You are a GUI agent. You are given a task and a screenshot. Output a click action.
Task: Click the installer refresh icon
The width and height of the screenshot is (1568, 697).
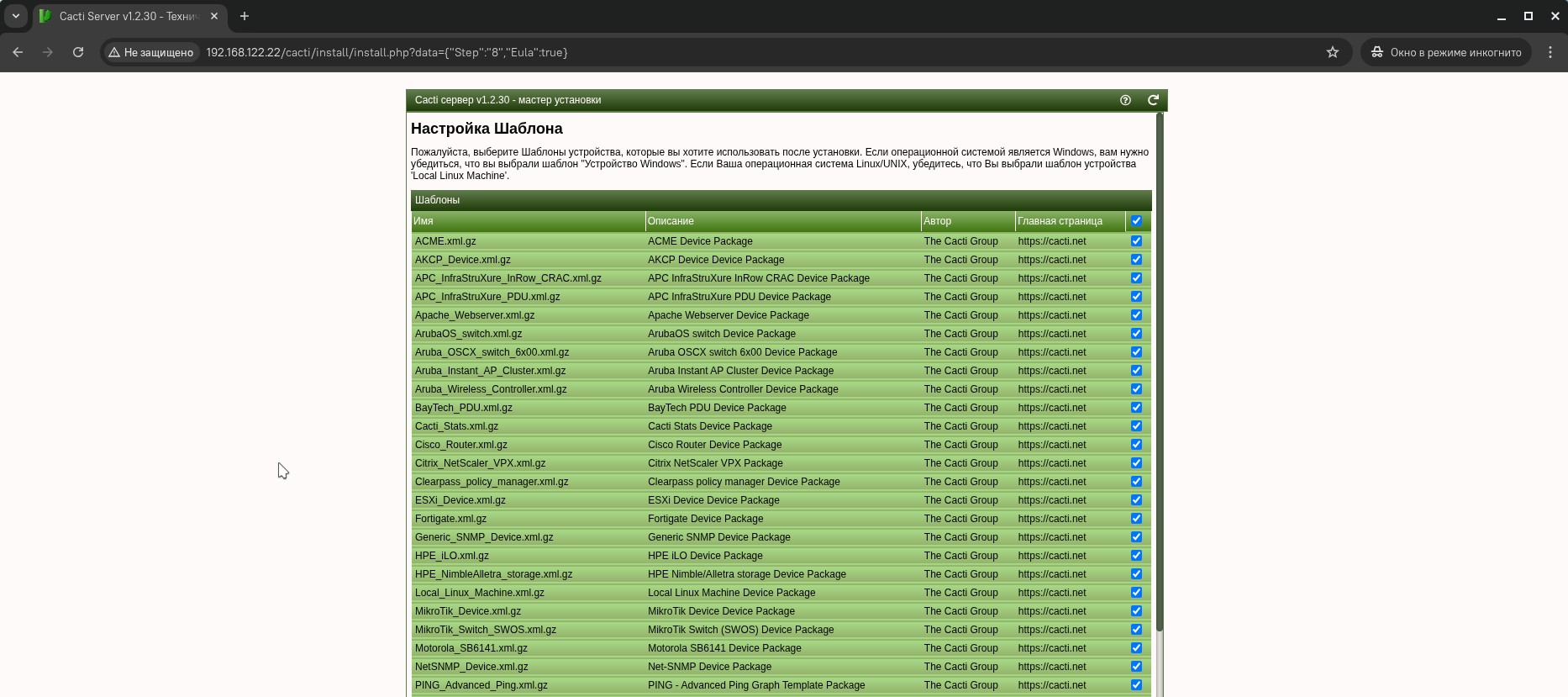[x=1153, y=100]
